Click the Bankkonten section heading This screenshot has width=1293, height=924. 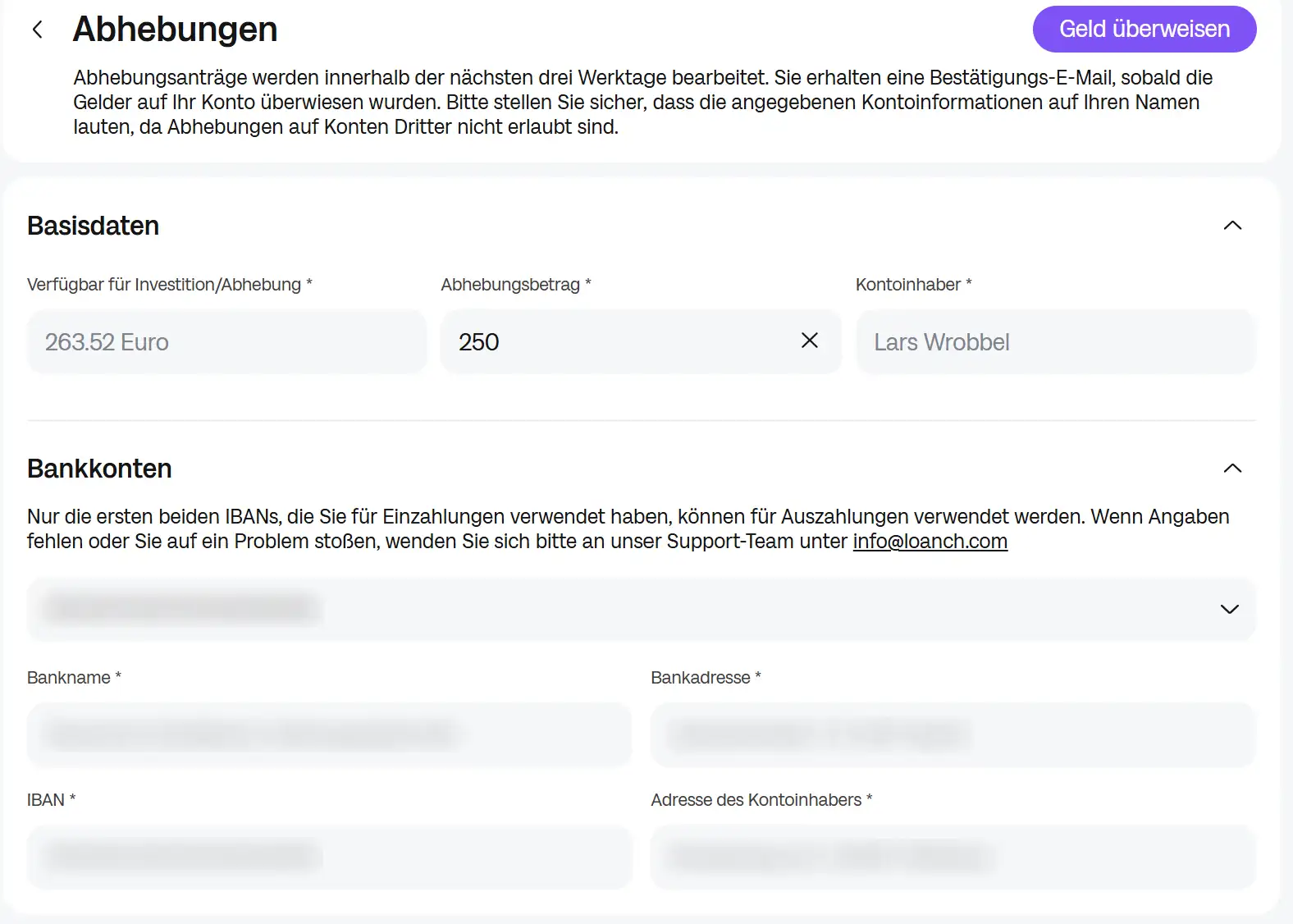coord(99,469)
